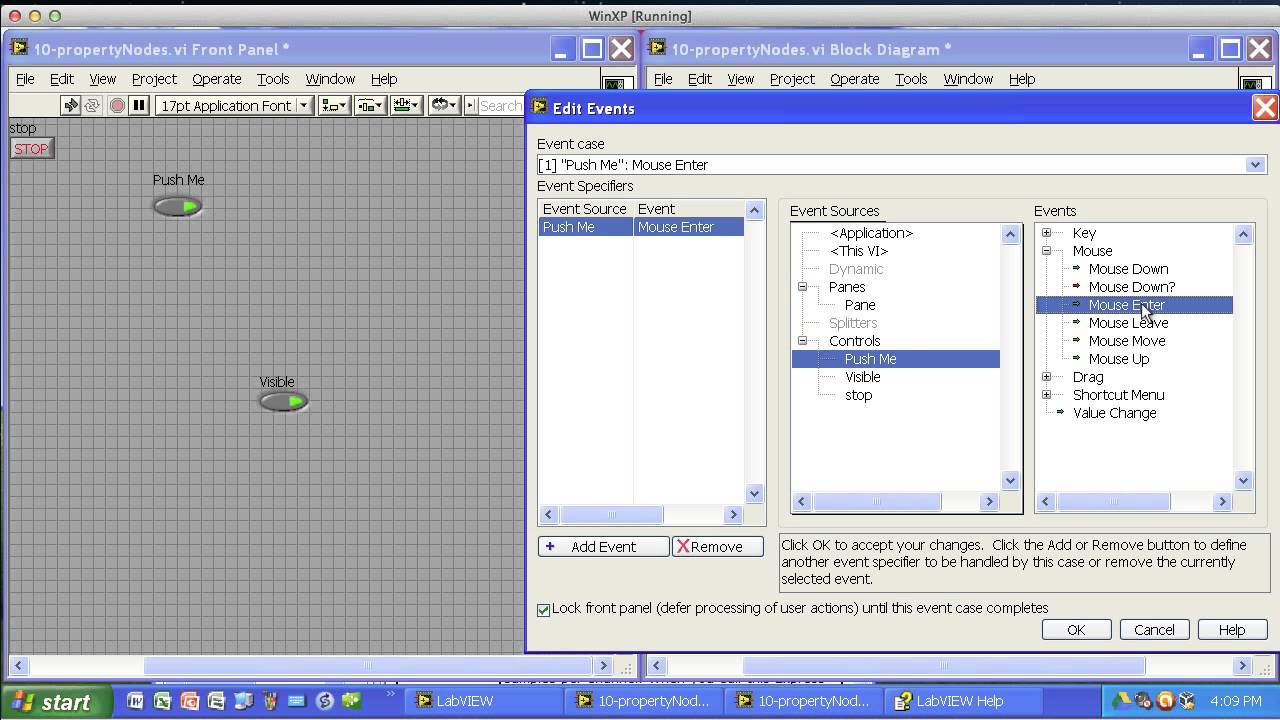
Task: Click the Value Change event arrow icon
Action: [x=1061, y=412]
